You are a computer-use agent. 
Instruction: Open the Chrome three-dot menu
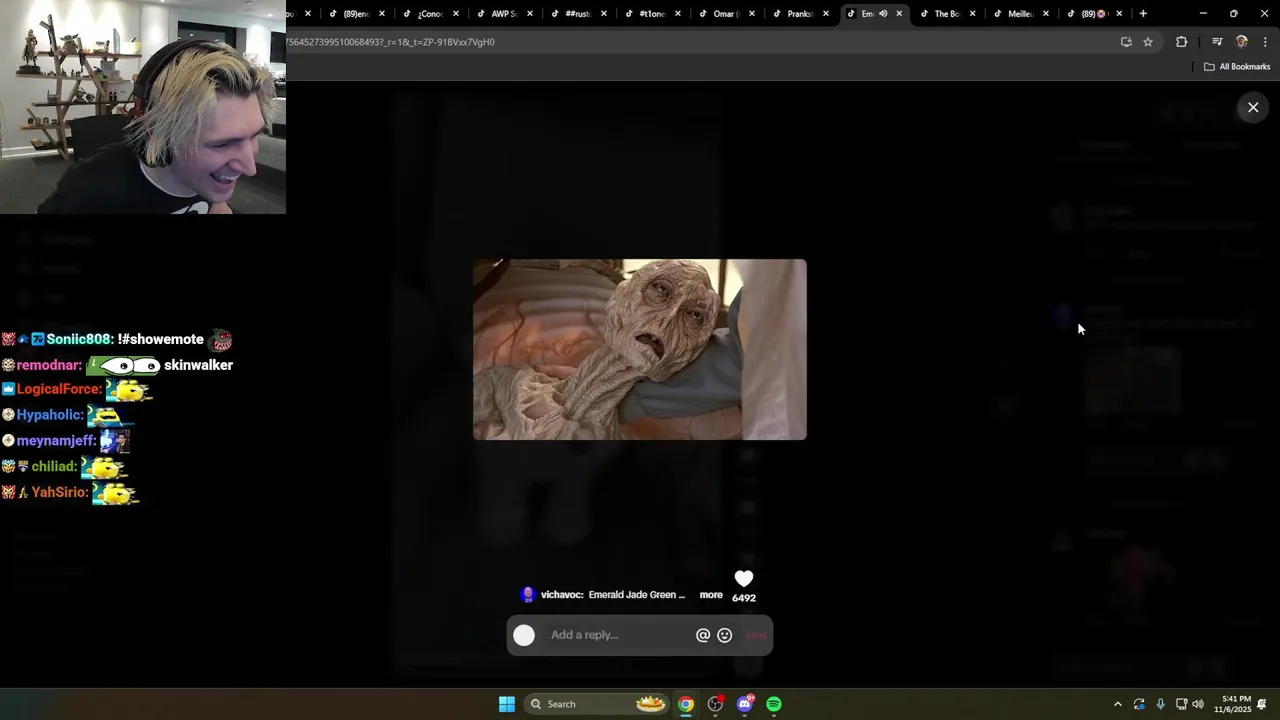click(1266, 42)
